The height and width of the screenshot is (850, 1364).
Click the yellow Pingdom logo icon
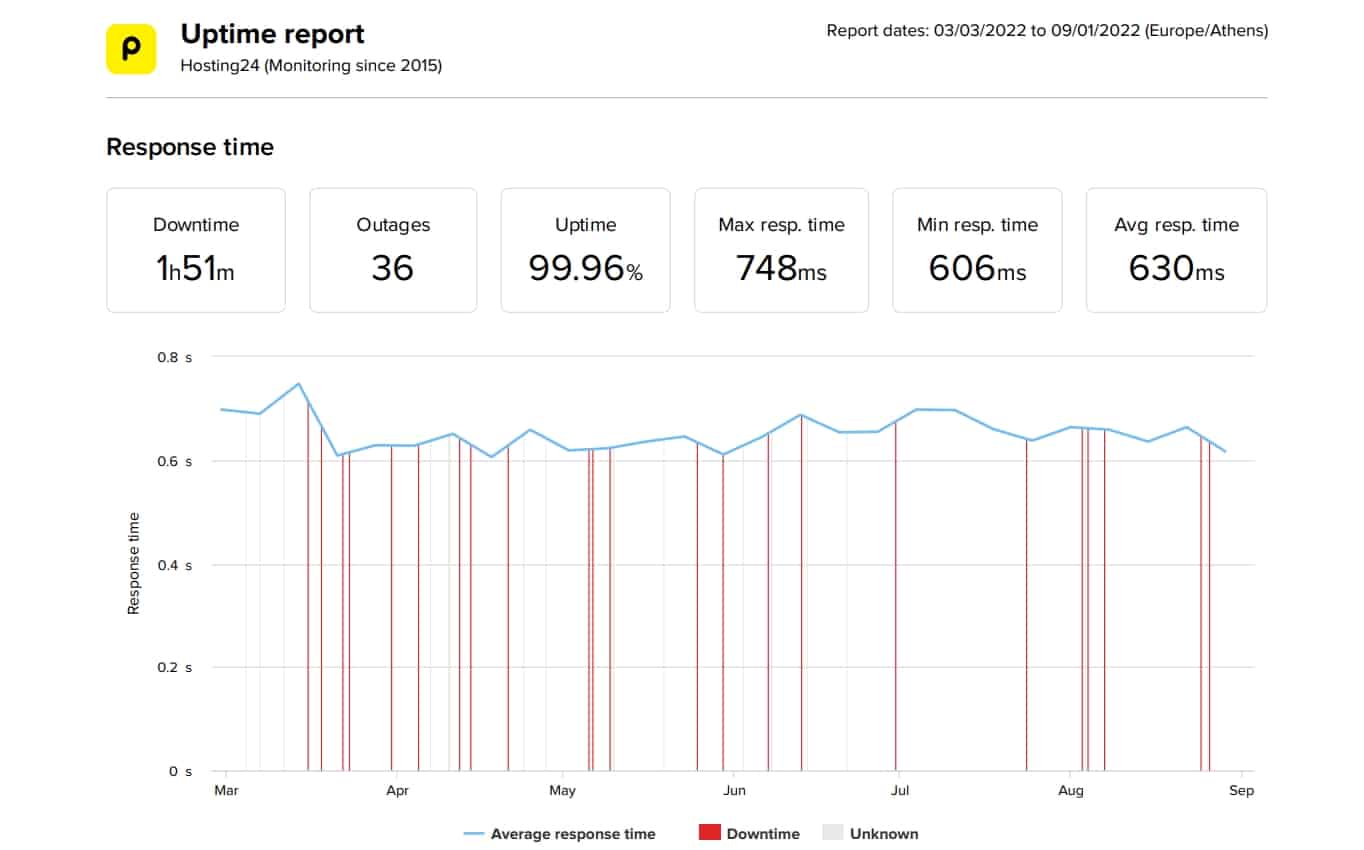131,49
